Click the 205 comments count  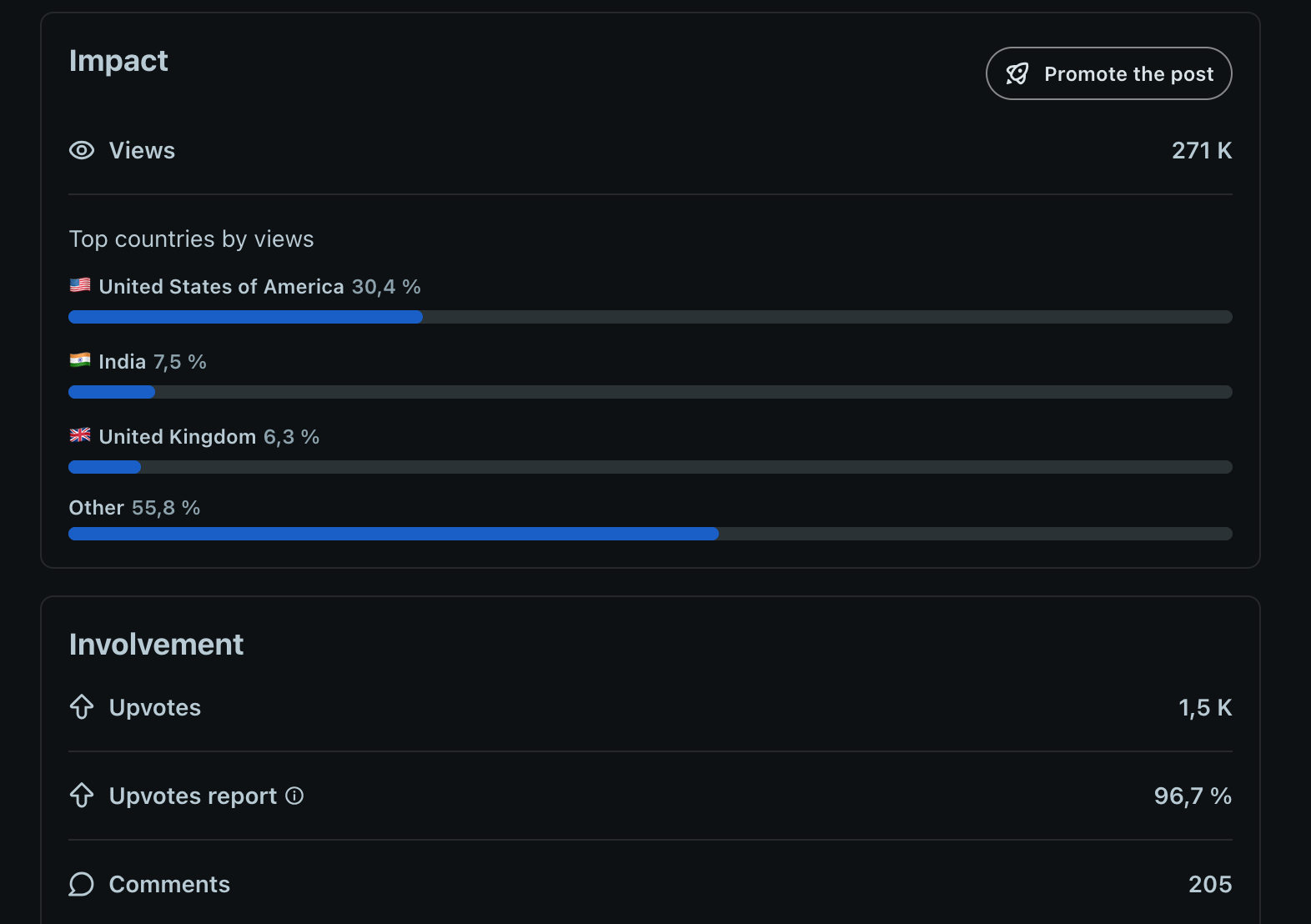click(x=1210, y=884)
